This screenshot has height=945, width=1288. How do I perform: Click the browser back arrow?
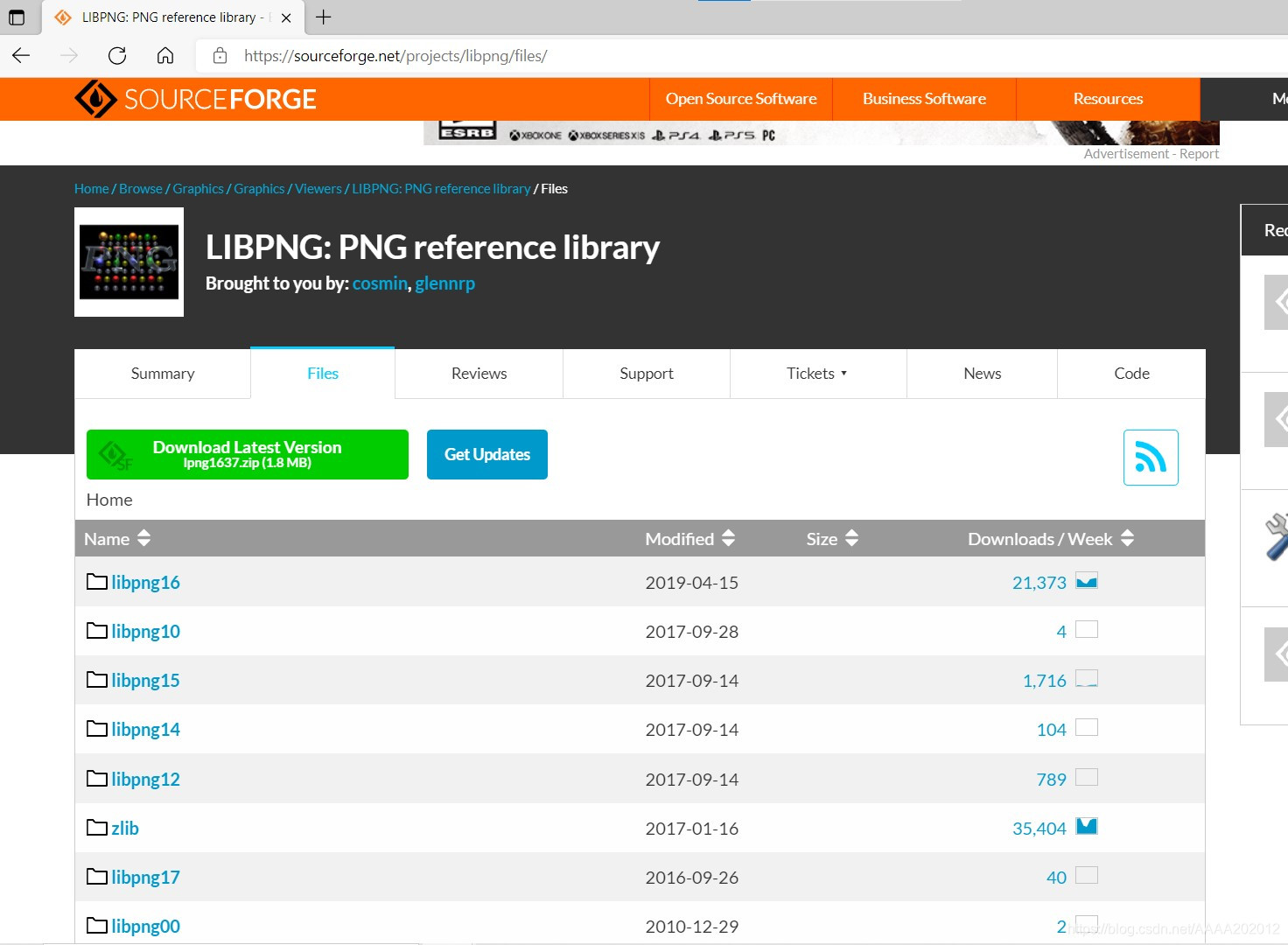(21, 56)
